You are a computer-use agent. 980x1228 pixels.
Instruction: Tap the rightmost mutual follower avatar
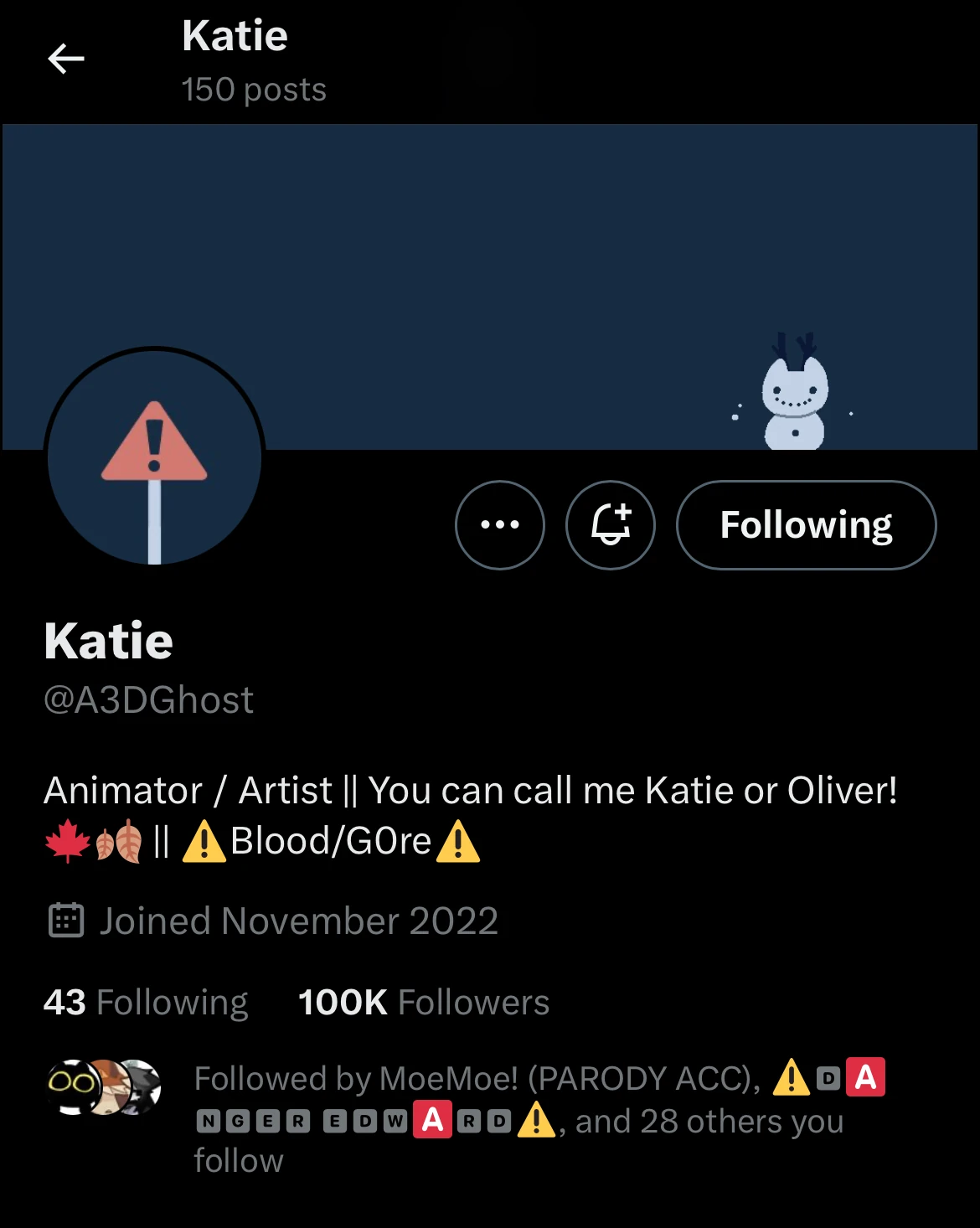142,1086
